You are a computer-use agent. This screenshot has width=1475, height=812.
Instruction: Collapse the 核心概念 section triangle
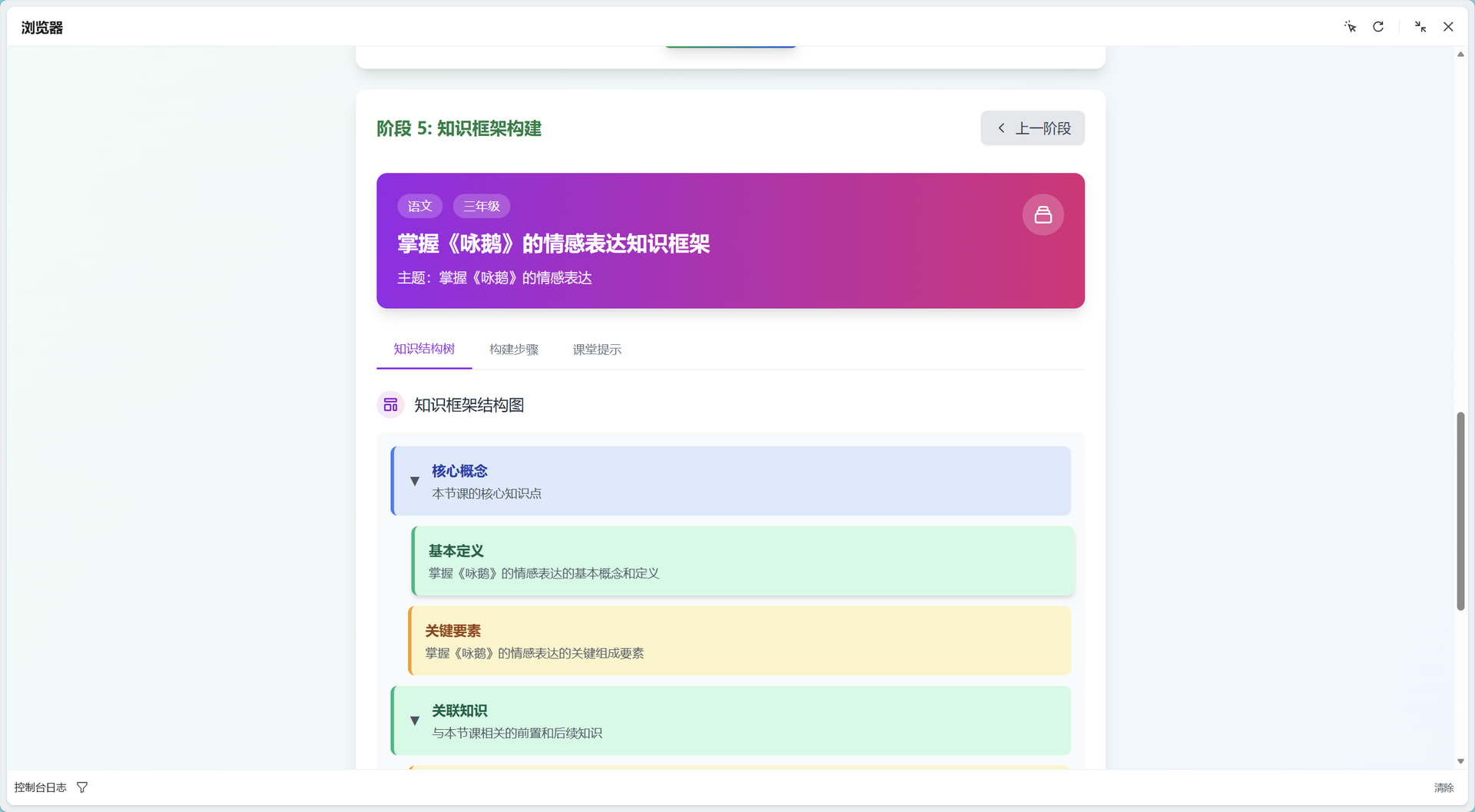[x=415, y=481]
